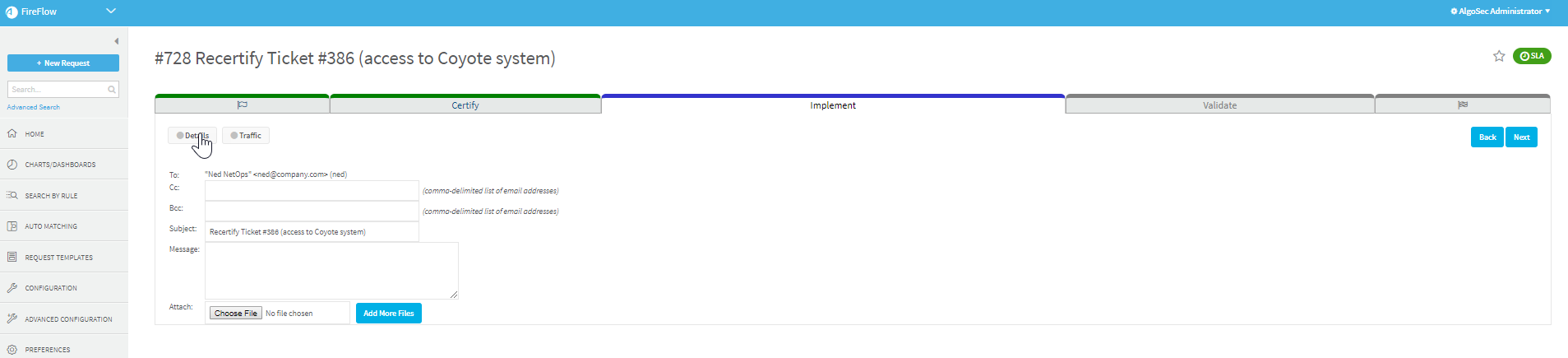Click the Next button
1568x358 pixels.
[x=1521, y=137]
